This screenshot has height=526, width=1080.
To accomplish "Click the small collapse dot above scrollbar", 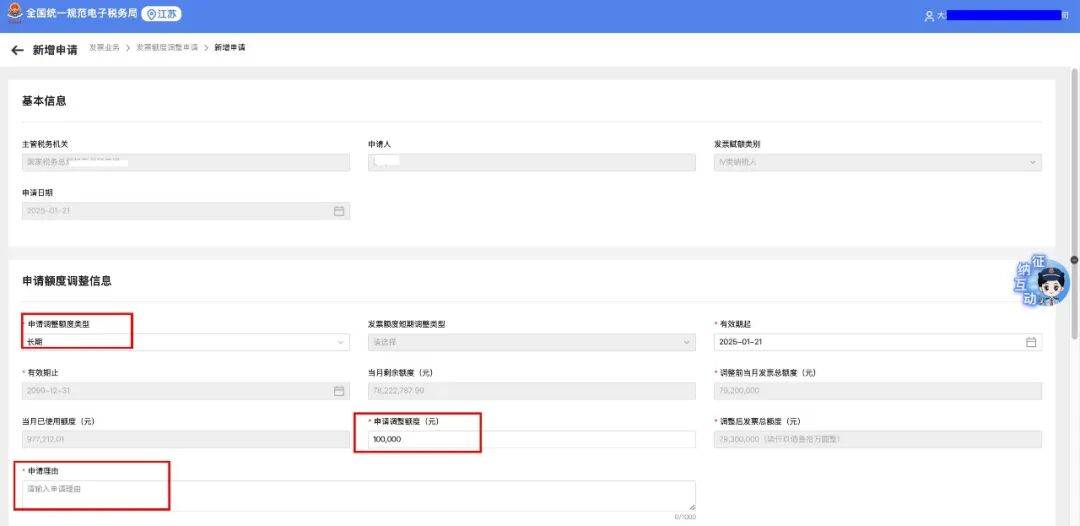I will 1074,260.
